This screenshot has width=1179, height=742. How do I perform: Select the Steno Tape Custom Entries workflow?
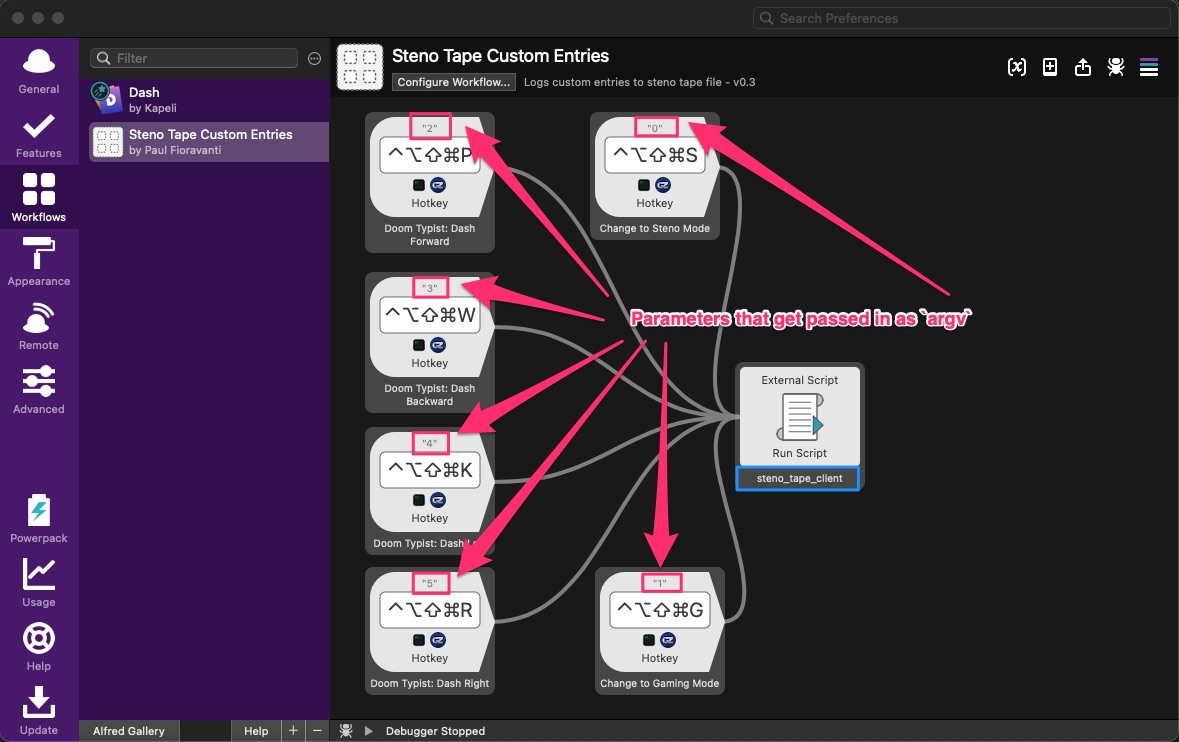click(x=209, y=142)
